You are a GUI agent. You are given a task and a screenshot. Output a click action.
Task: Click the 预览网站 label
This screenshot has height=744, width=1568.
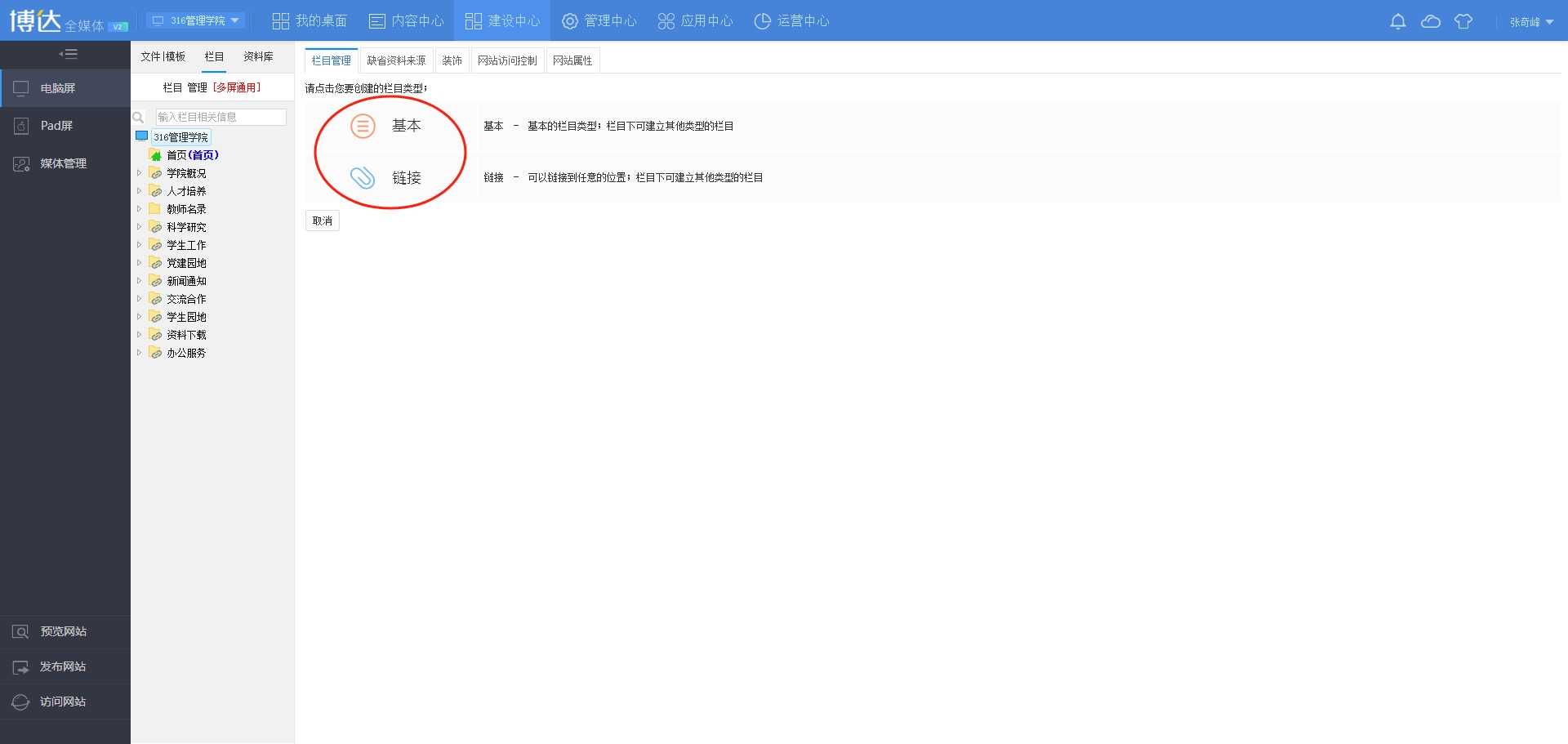point(64,631)
